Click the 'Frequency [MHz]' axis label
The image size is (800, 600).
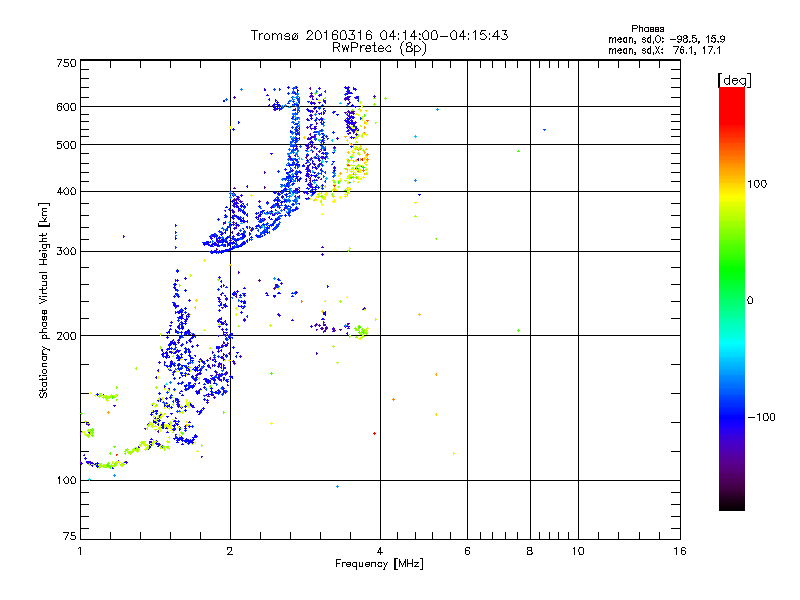pos(379,564)
